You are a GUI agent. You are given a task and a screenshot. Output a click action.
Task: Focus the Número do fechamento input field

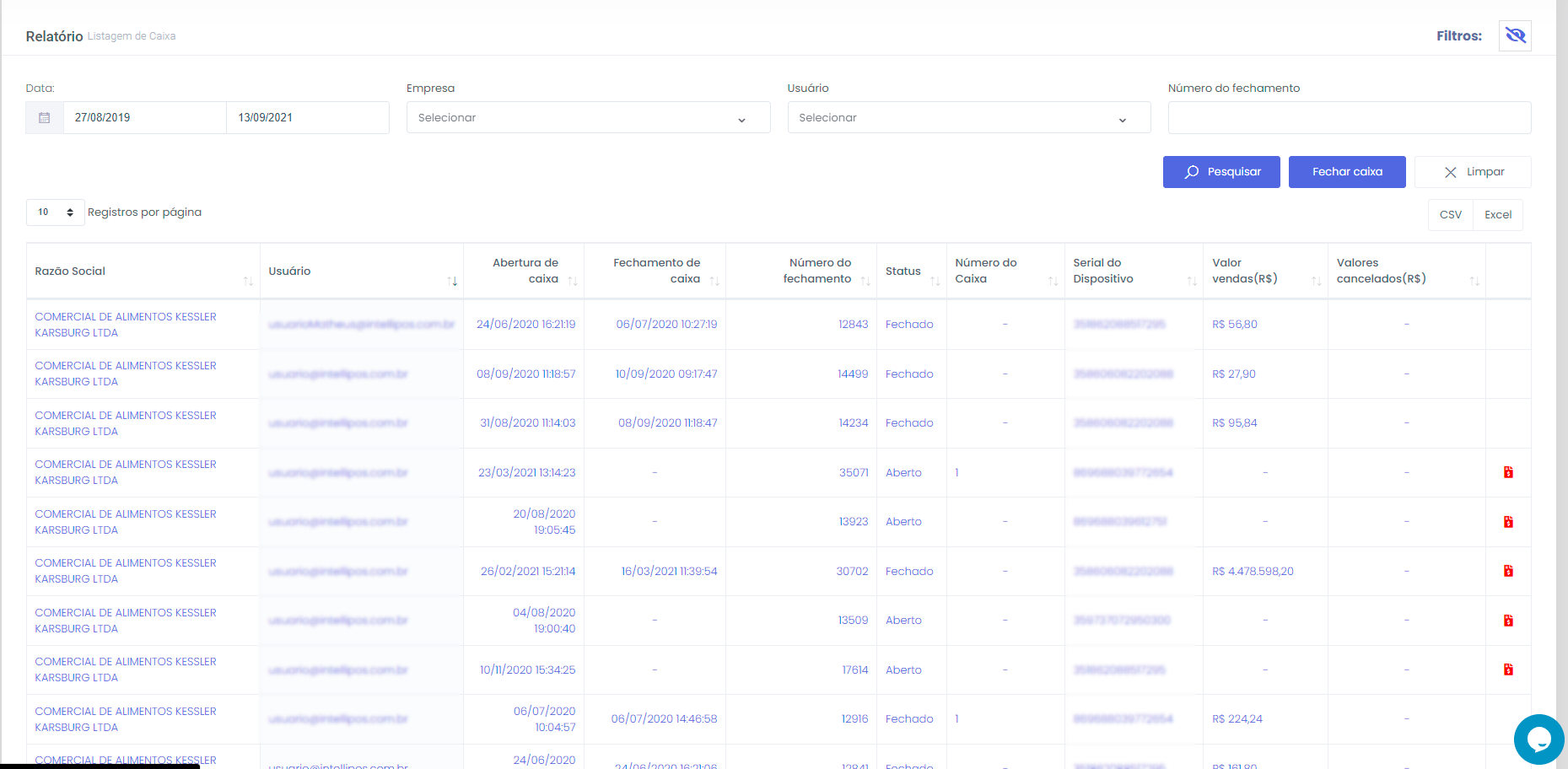tap(1349, 118)
